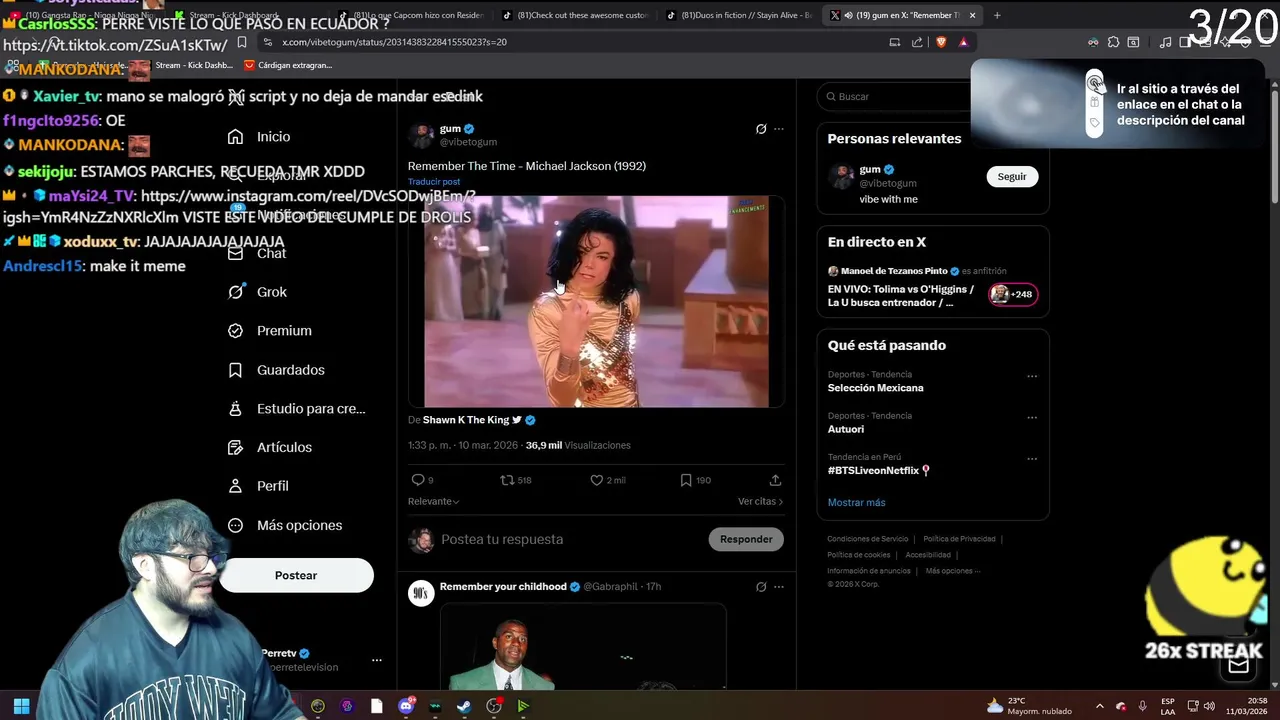Open options for #BTSLiveonNetflix trend
This screenshot has height=720, width=1280.
(x=1032, y=459)
